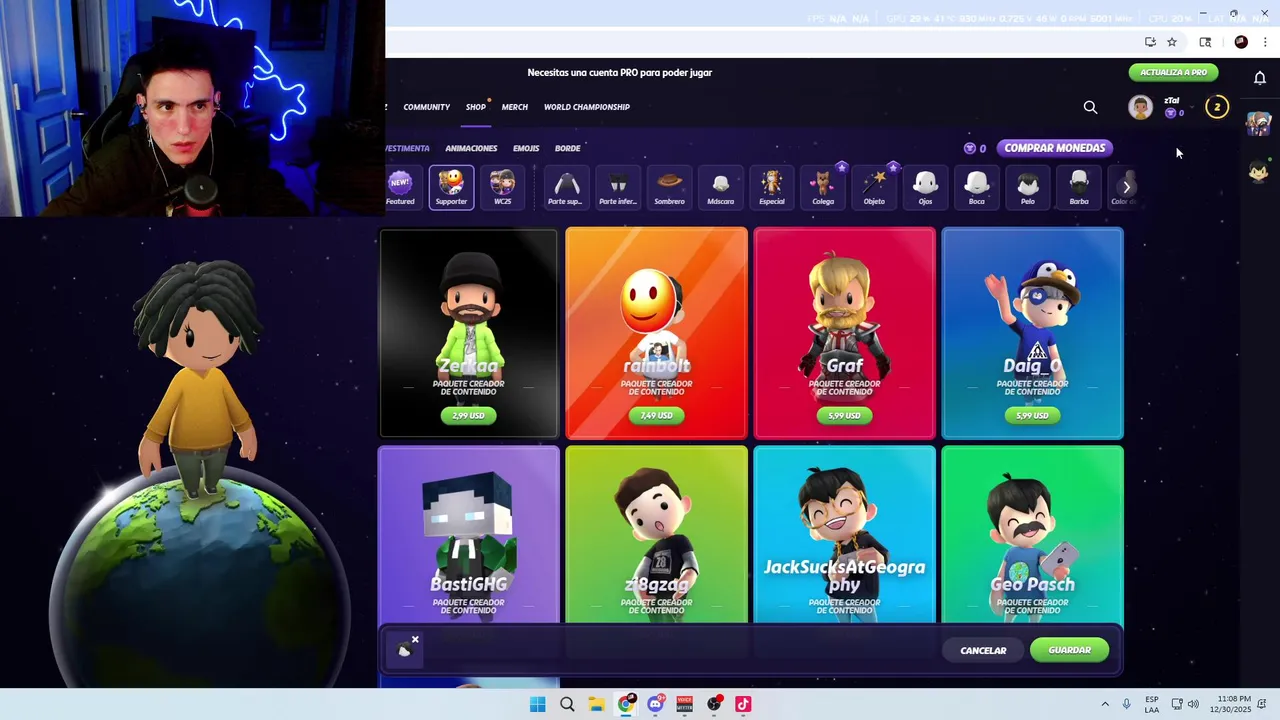Screen dimensions: 1280x720
Task: Select the Objeto wand category
Action: tap(874, 187)
